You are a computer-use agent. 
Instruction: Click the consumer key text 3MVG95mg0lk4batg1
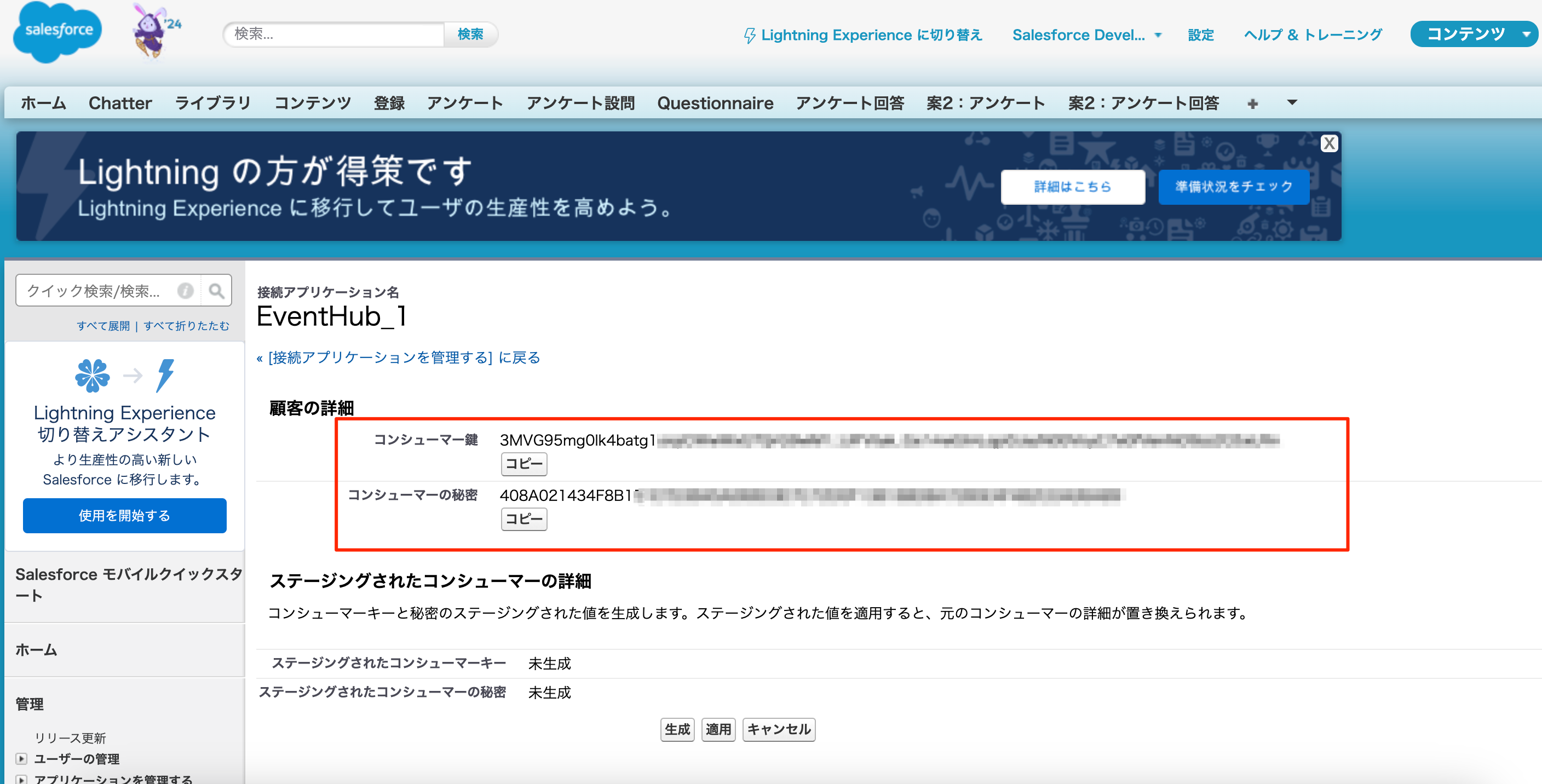578,441
